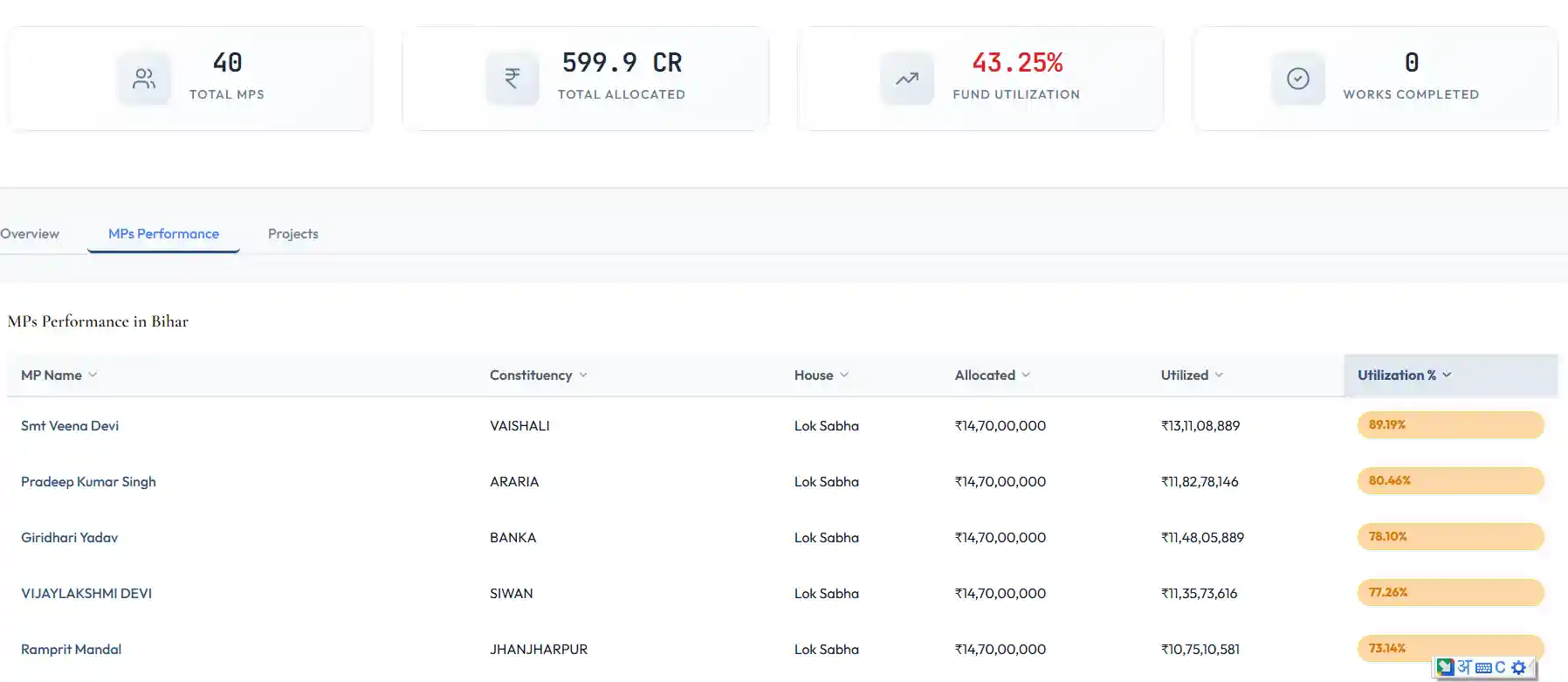
Task: Click the trending arrow Fund Utilization icon
Action: point(907,79)
